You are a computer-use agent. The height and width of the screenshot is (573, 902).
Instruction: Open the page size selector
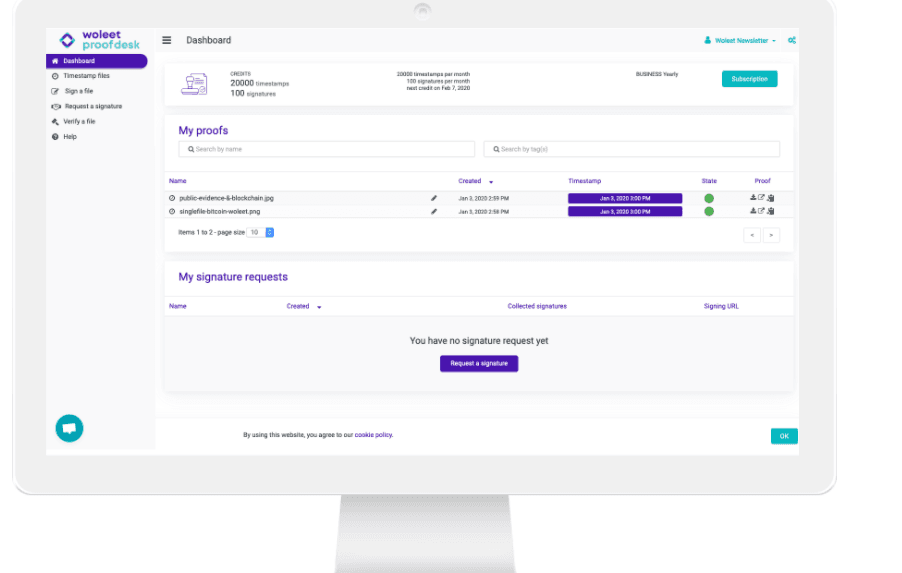(261, 232)
